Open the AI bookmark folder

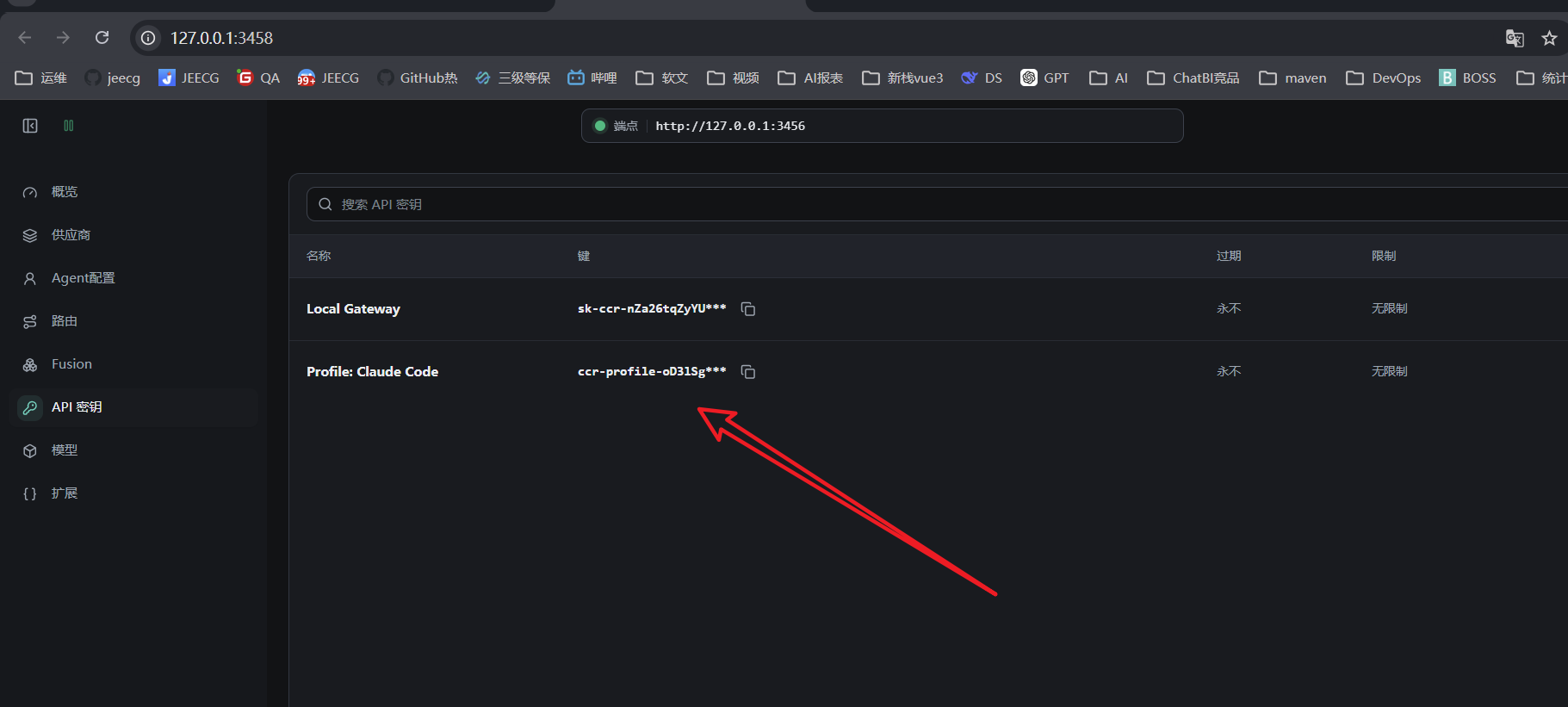1108,78
